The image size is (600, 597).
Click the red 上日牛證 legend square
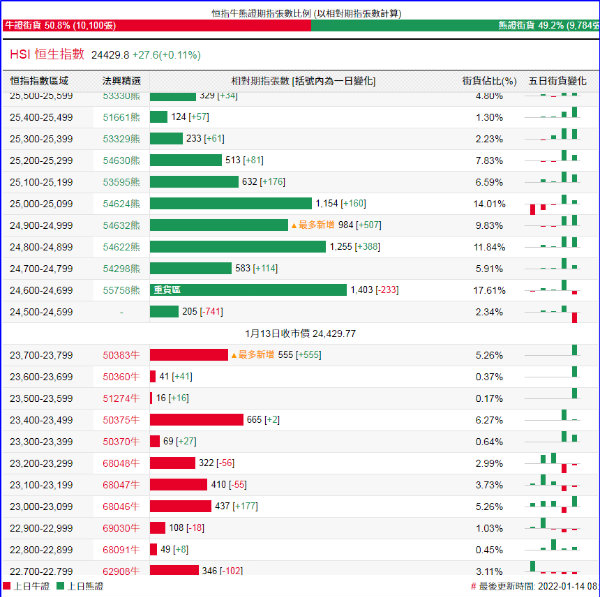tap(7, 586)
